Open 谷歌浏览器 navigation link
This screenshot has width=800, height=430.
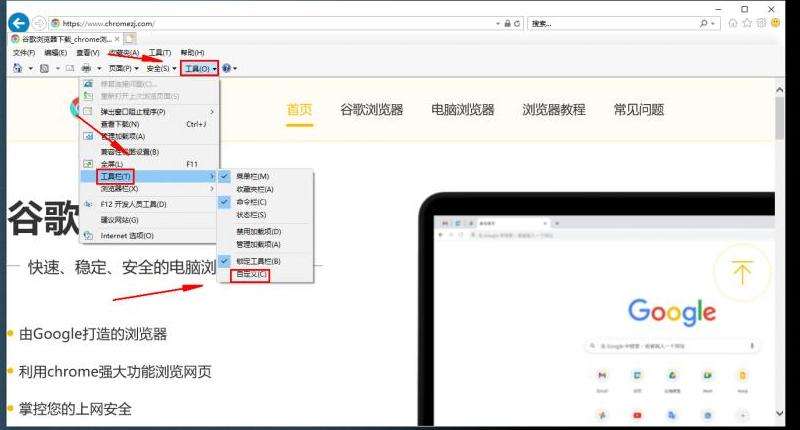pos(371,110)
